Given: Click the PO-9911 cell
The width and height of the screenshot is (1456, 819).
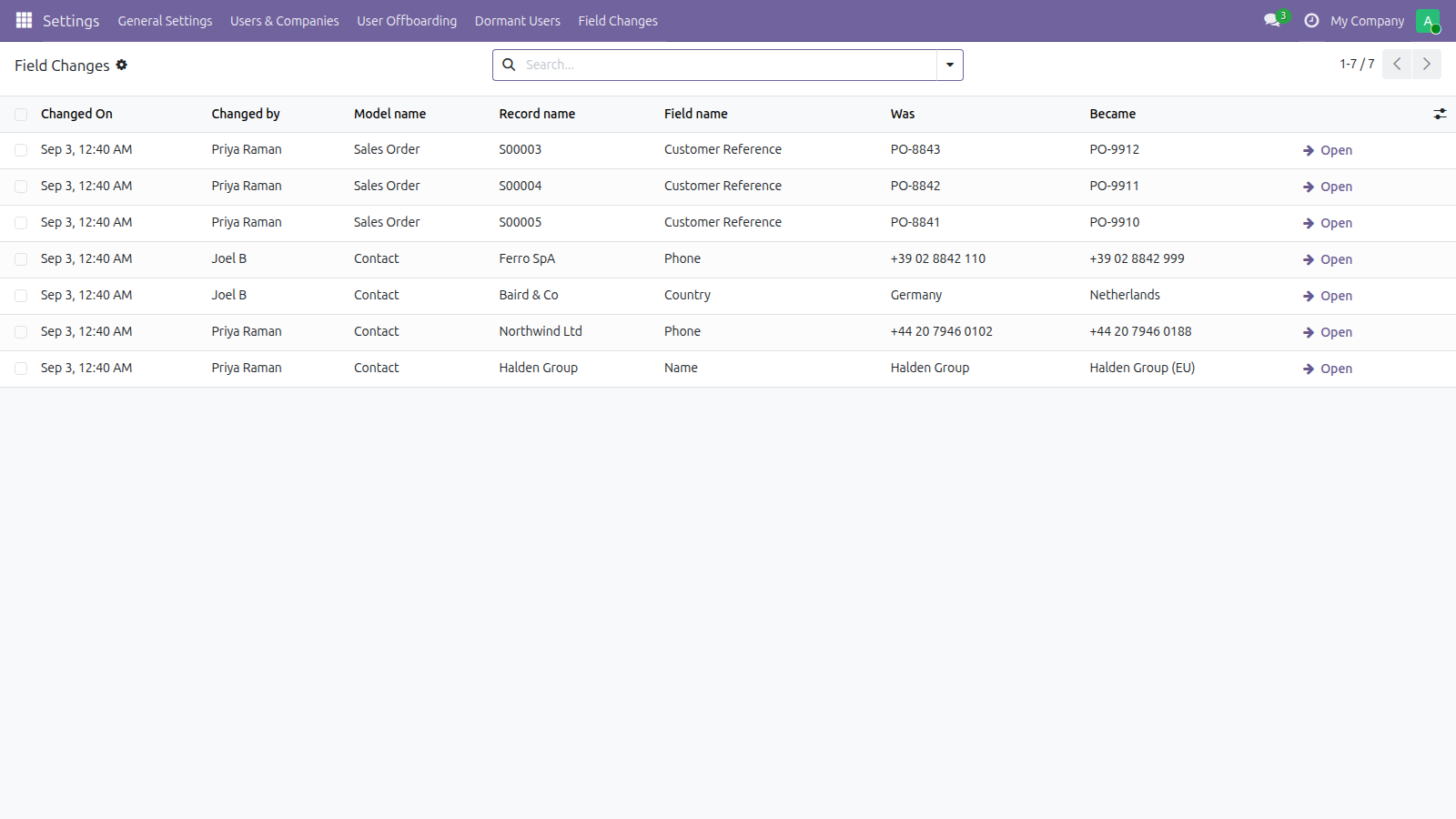Looking at the screenshot, I should click(1114, 186).
